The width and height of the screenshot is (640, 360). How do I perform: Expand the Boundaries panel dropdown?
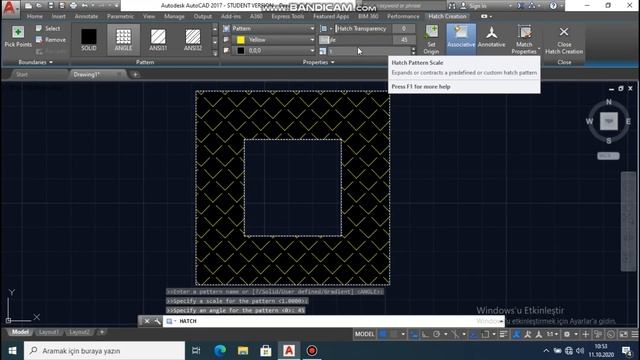[x=36, y=62]
